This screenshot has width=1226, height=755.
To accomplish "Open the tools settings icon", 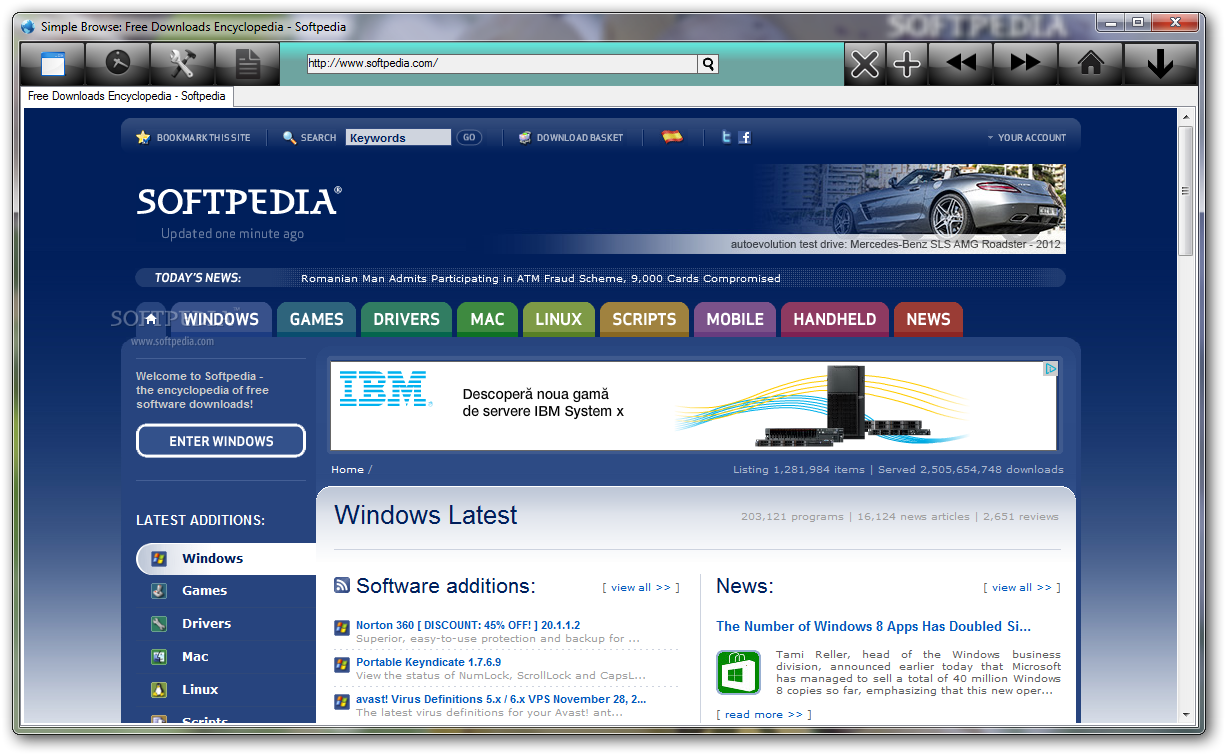I will tap(182, 64).
